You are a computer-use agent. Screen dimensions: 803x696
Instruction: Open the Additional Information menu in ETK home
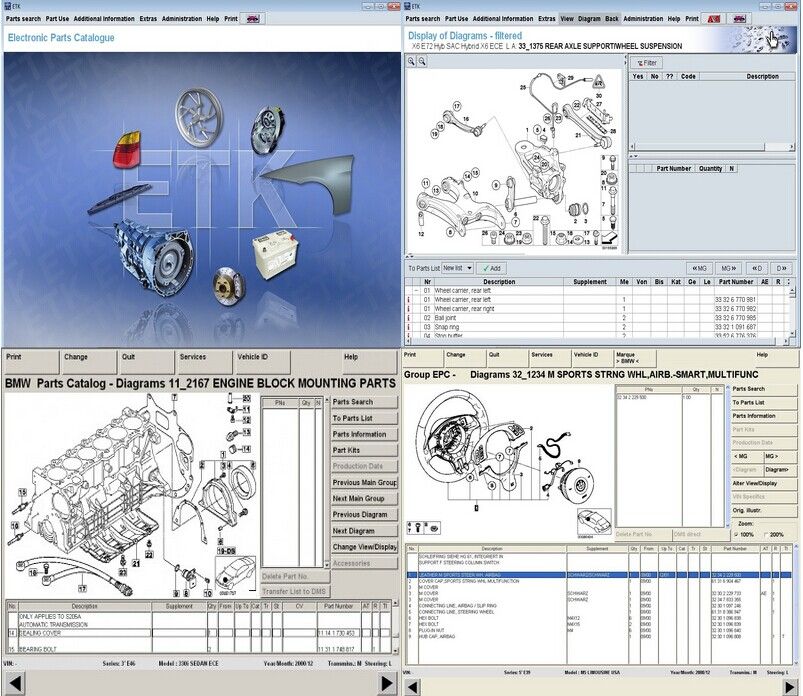click(106, 18)
